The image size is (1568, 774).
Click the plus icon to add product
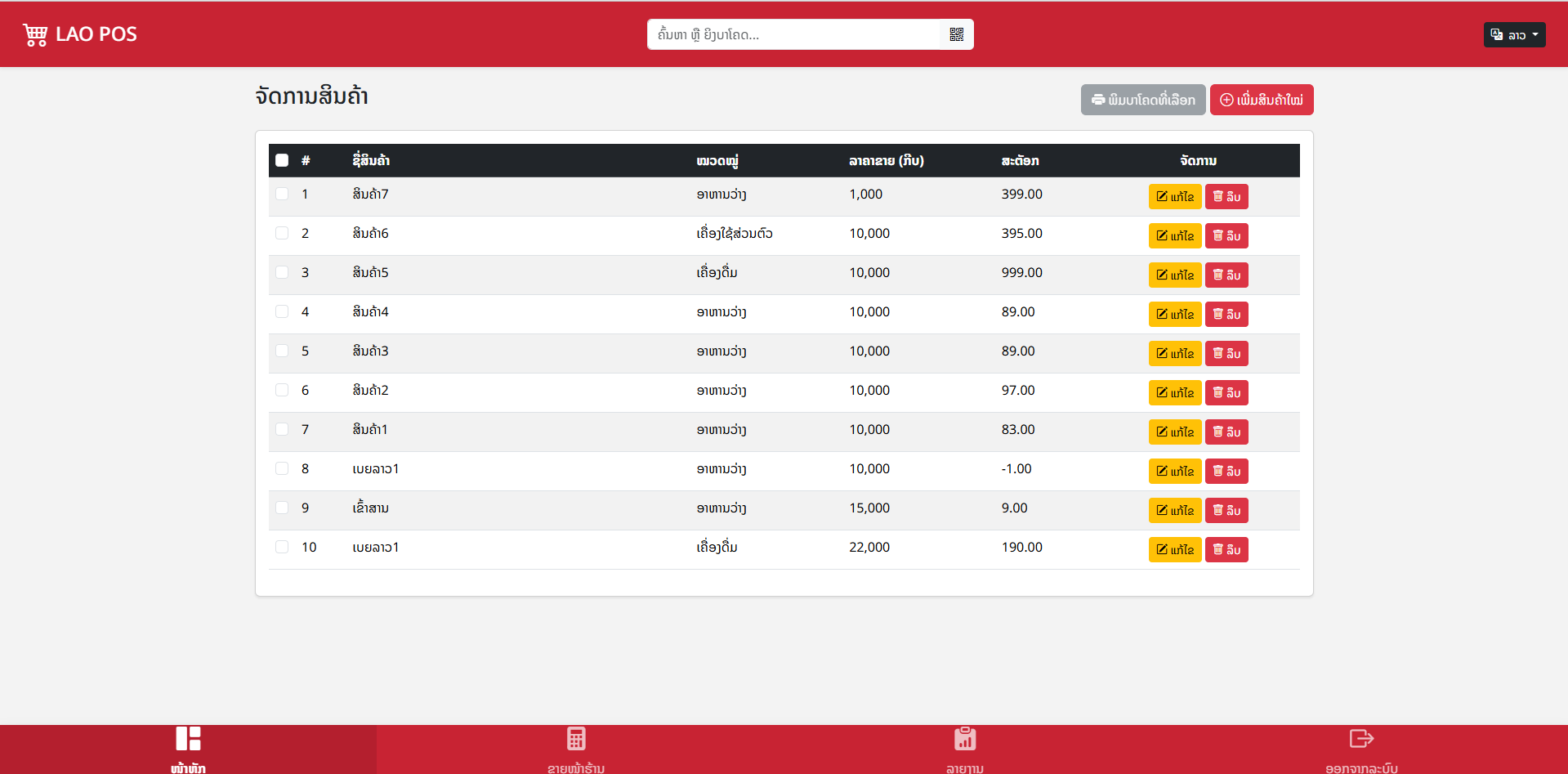tap(1226, 100)
